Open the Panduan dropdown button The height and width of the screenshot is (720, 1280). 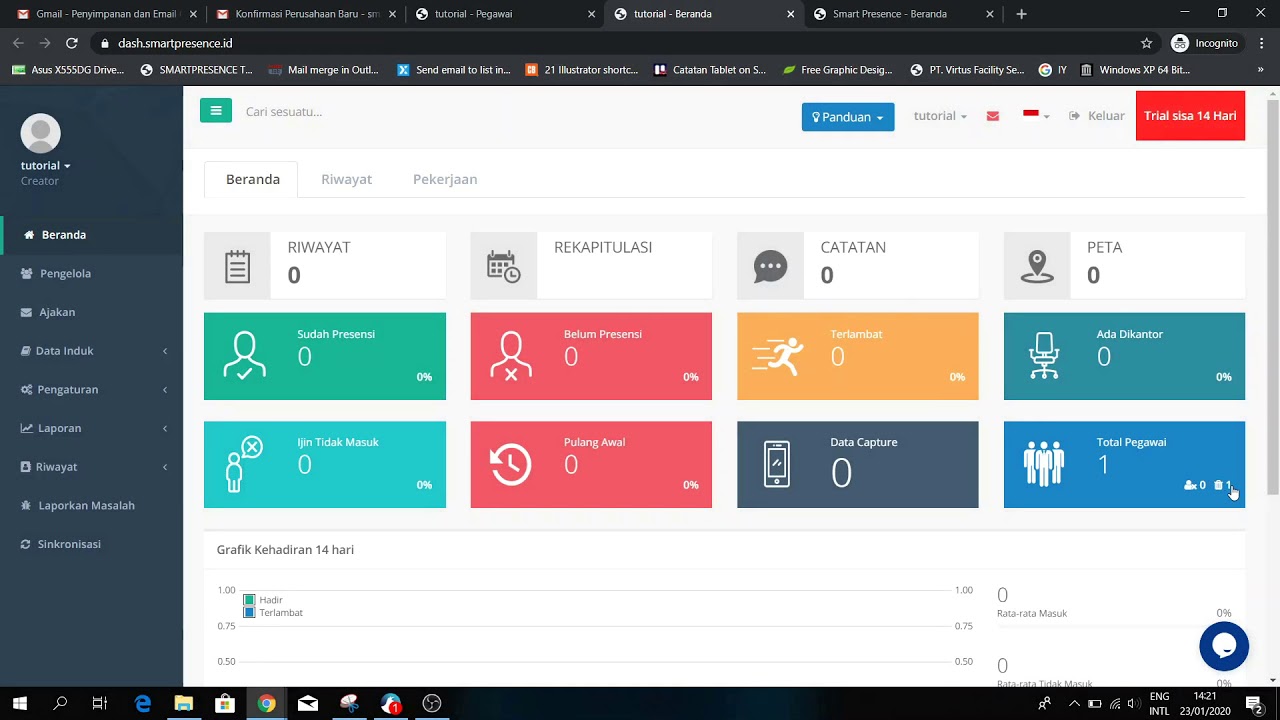pos(848,117)
